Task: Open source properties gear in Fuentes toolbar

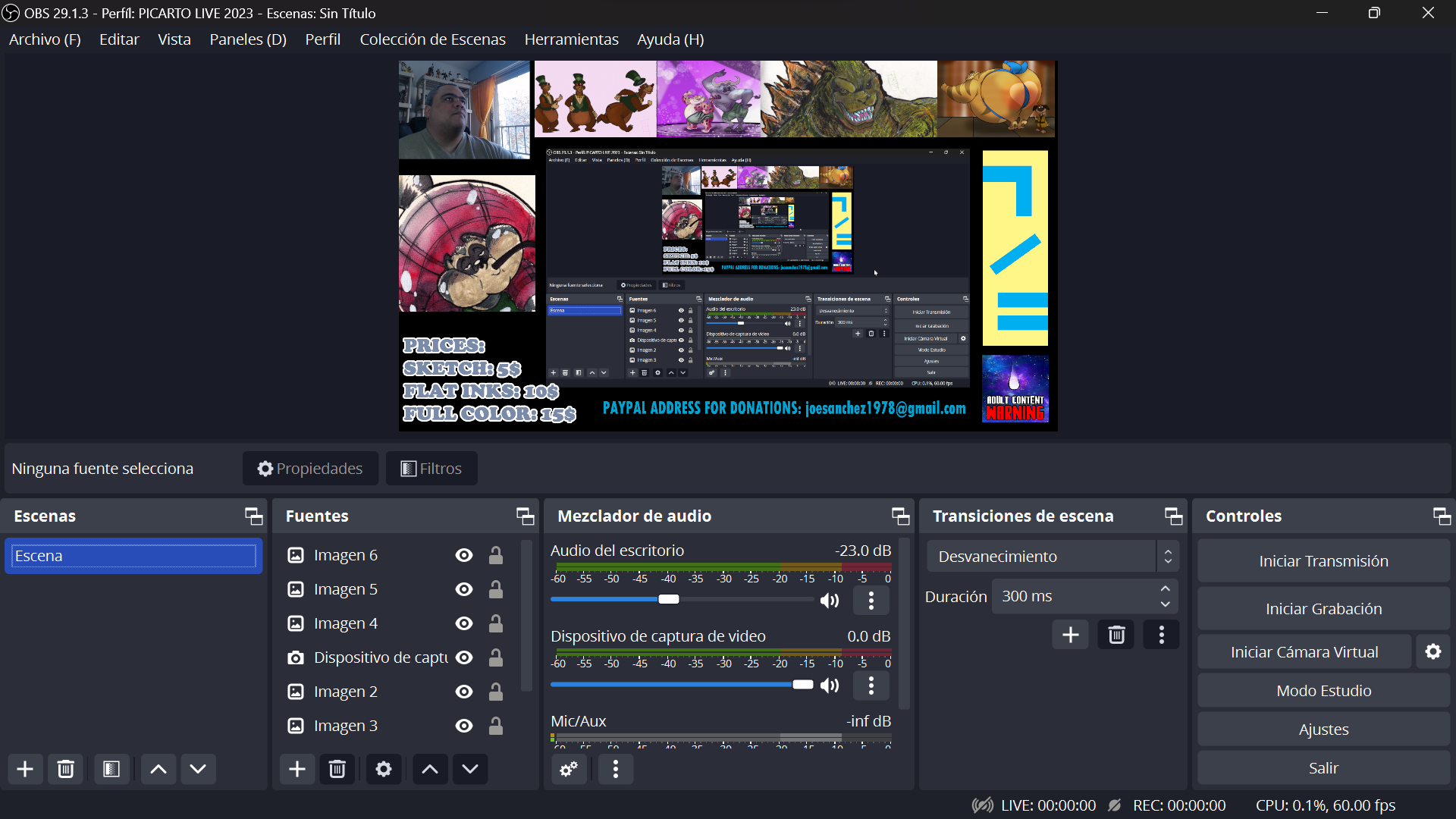Action: coord(384,769)
